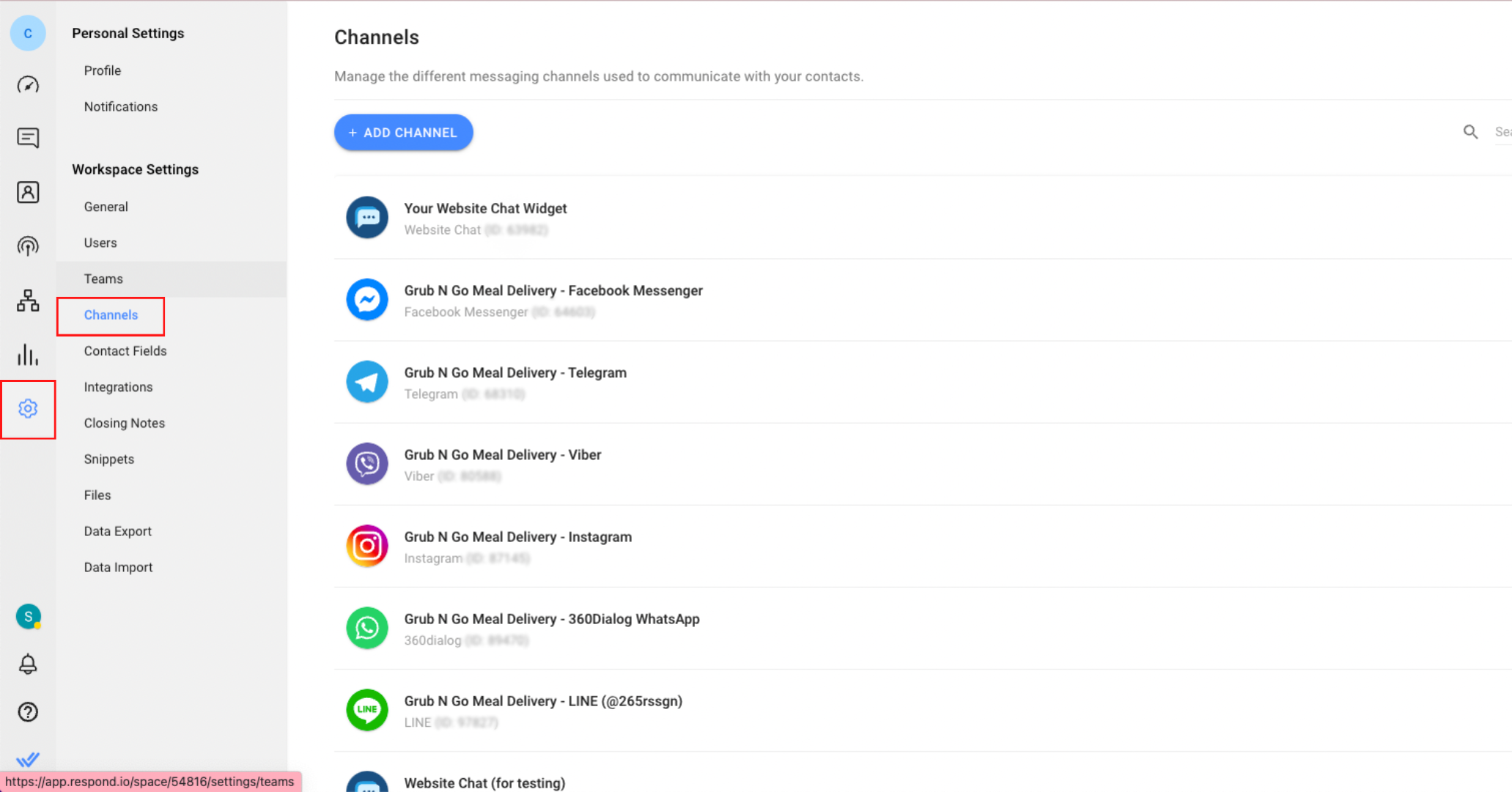Click the Website Chat Widget icon

coord(367,217)
